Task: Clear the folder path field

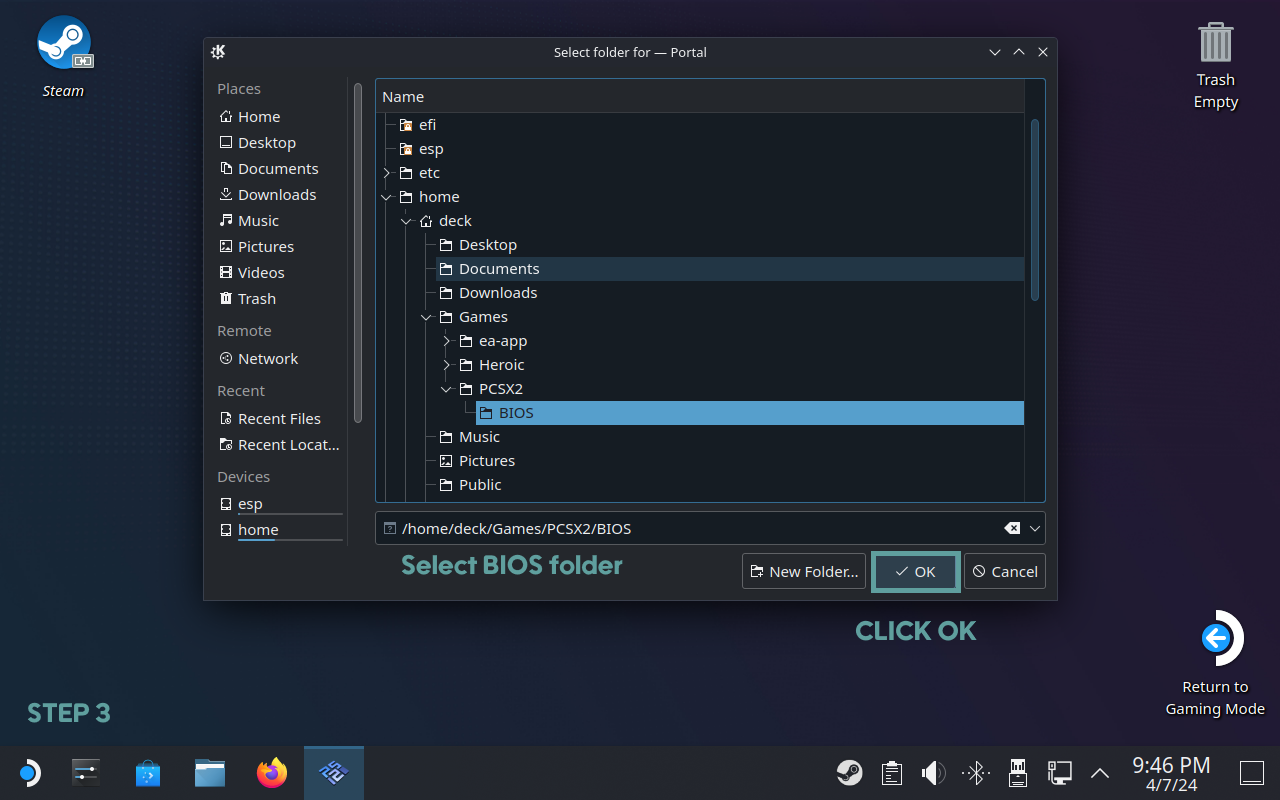Action: click(1012, 529)
